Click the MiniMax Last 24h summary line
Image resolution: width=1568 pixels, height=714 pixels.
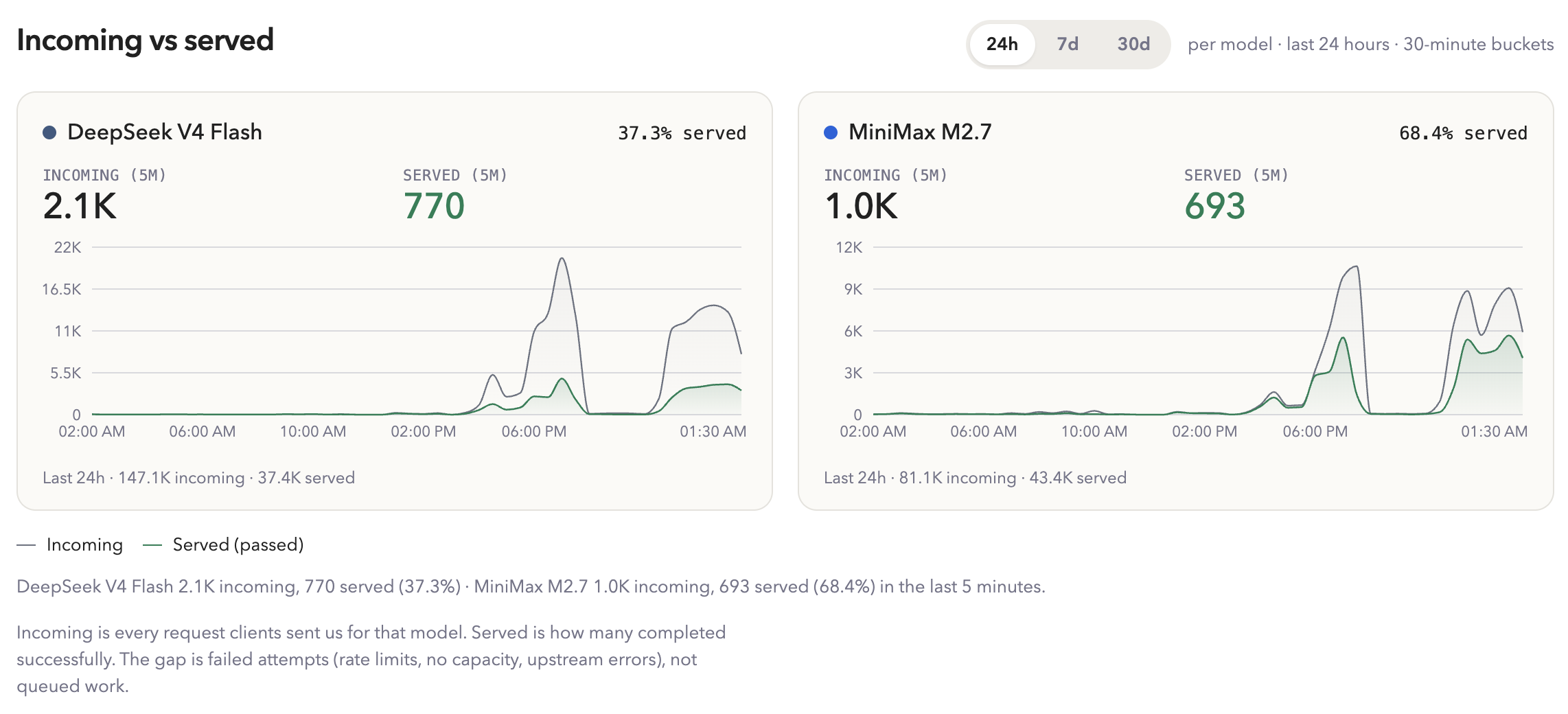point(975,478)
